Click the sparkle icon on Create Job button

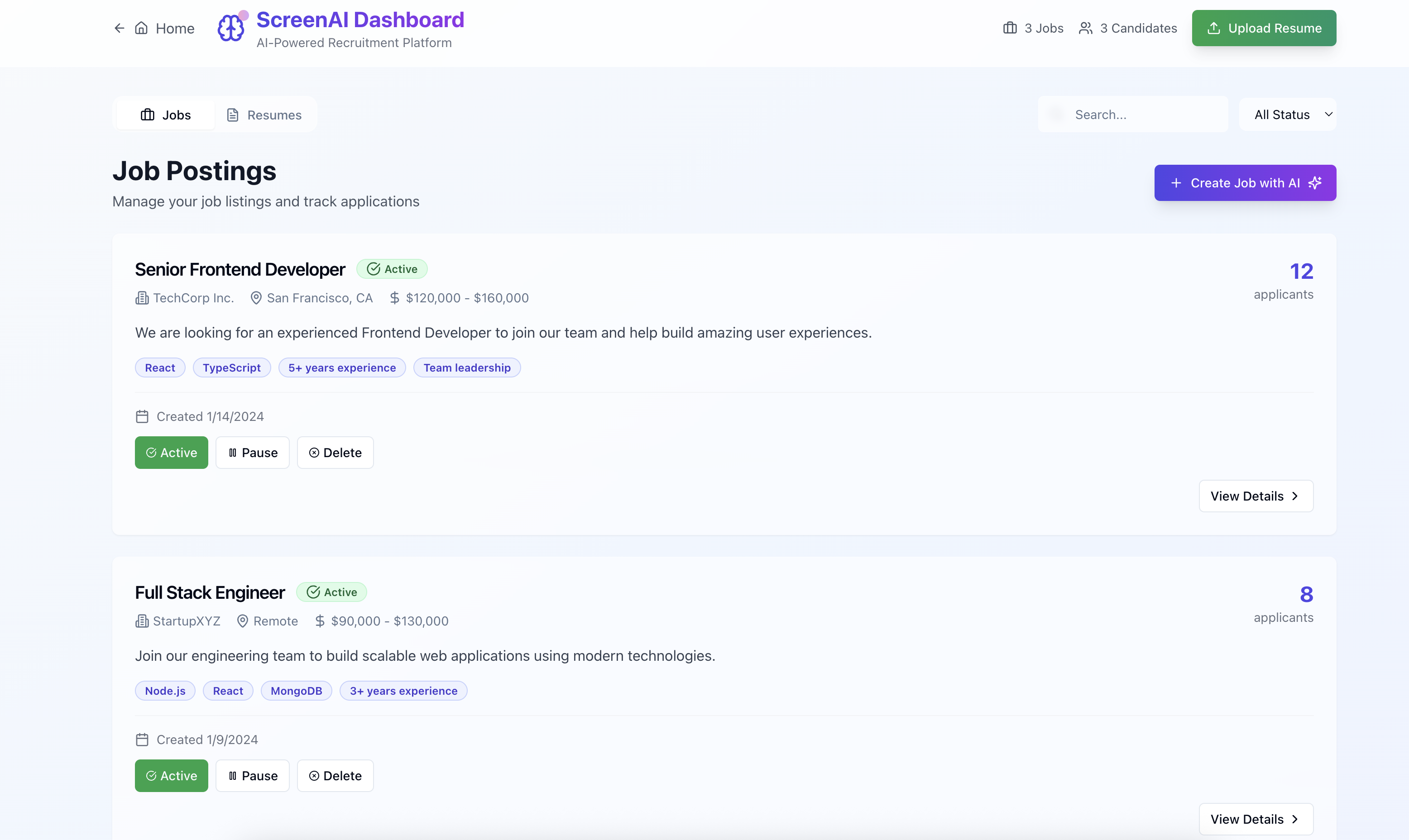[x=1315, y=183]
